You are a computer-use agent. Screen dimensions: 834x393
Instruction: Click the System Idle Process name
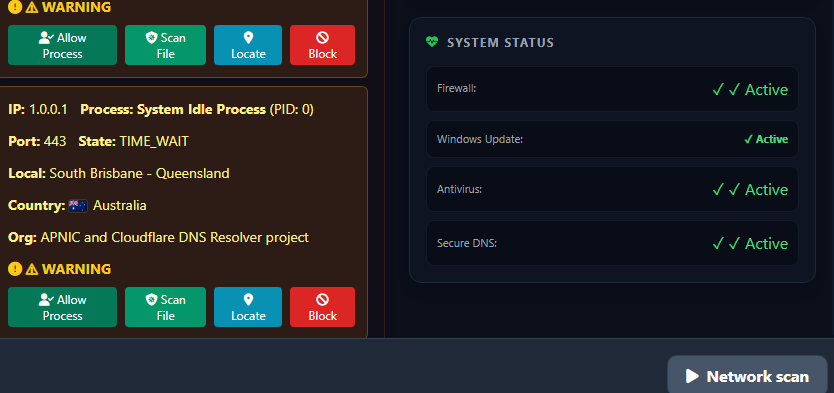[201, 110]
